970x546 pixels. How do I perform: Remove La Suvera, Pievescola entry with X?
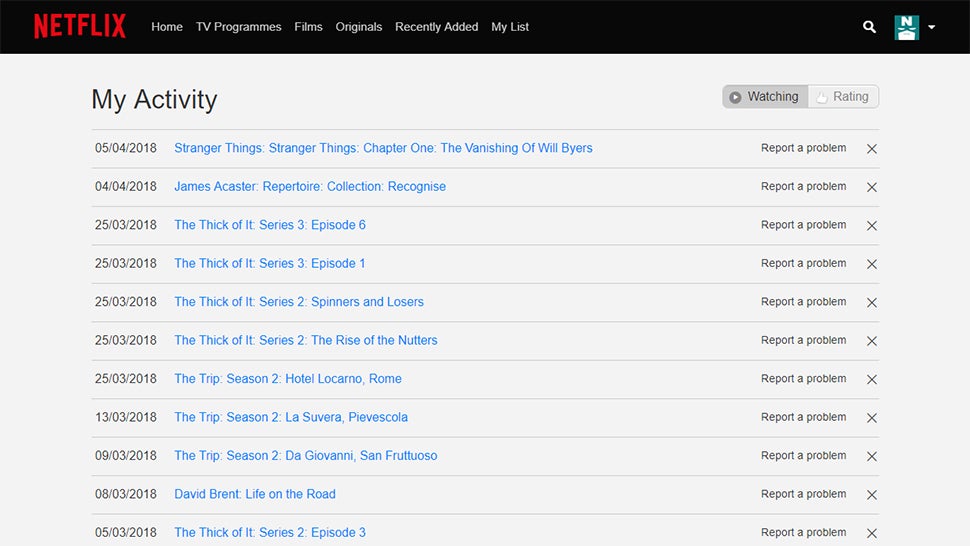pyautogui.click(x=872, y=418)
